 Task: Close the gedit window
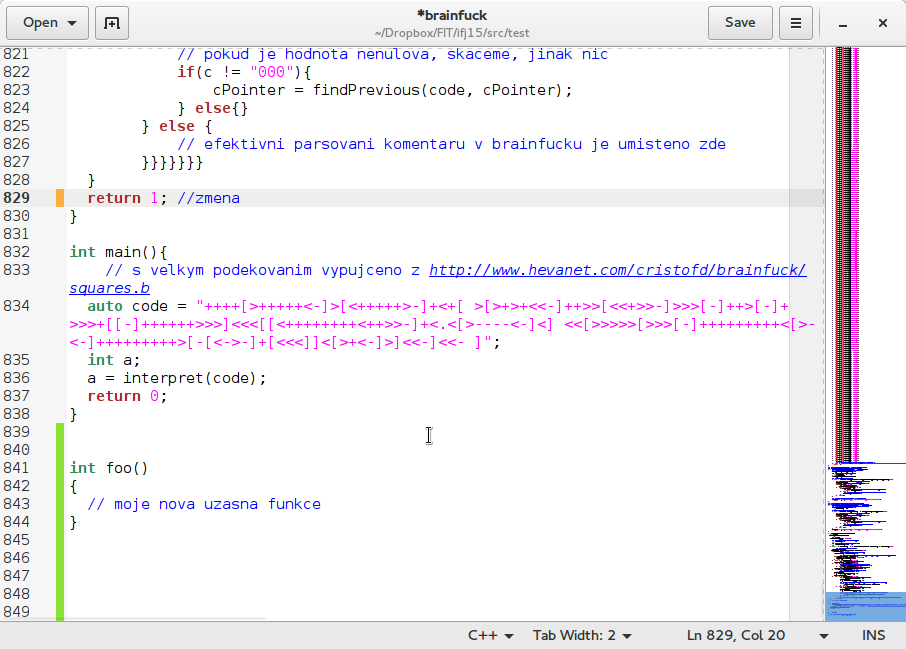pos(883,23)
